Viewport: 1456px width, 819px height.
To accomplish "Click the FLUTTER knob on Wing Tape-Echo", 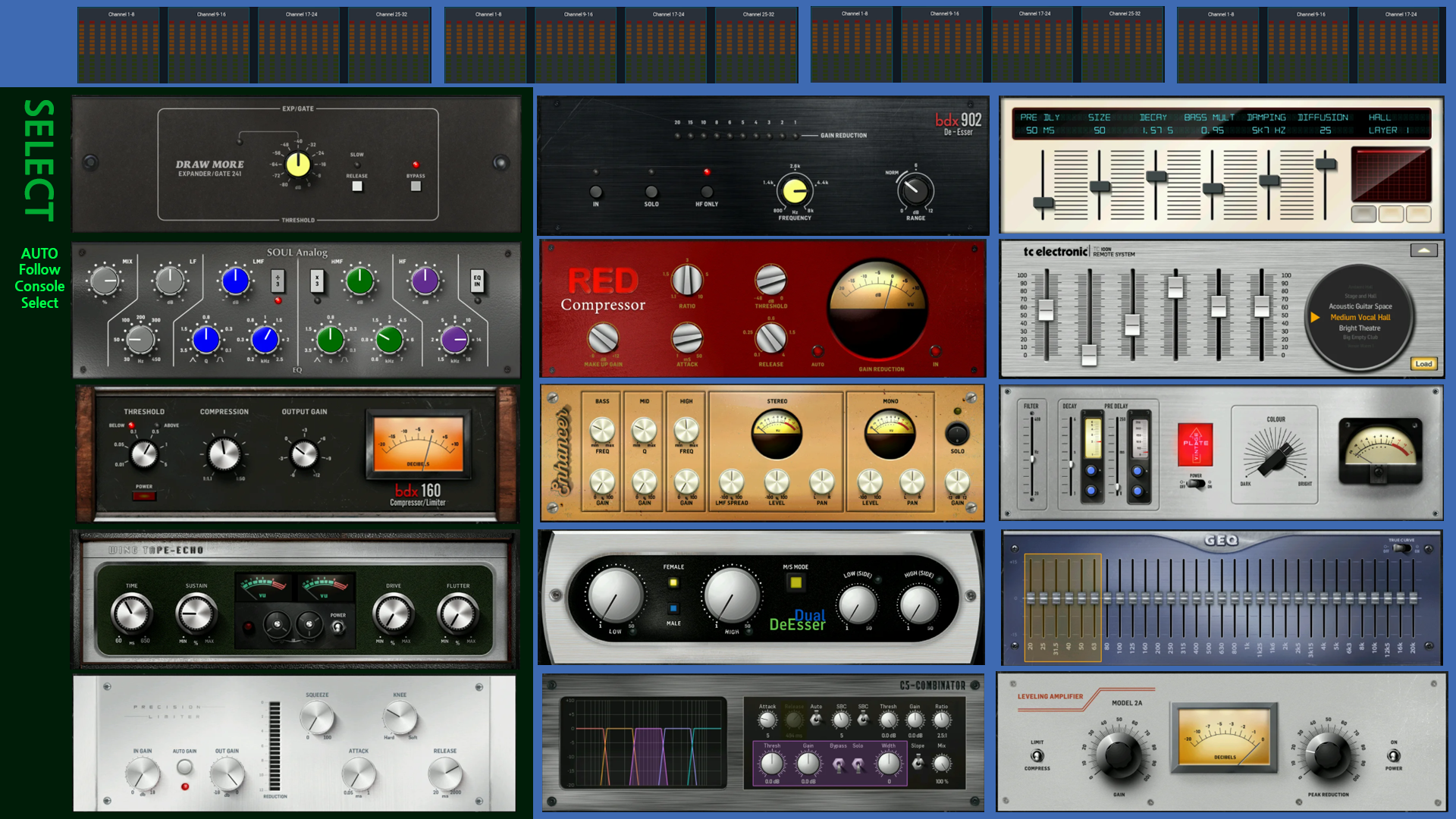I will tap(458, 613).
